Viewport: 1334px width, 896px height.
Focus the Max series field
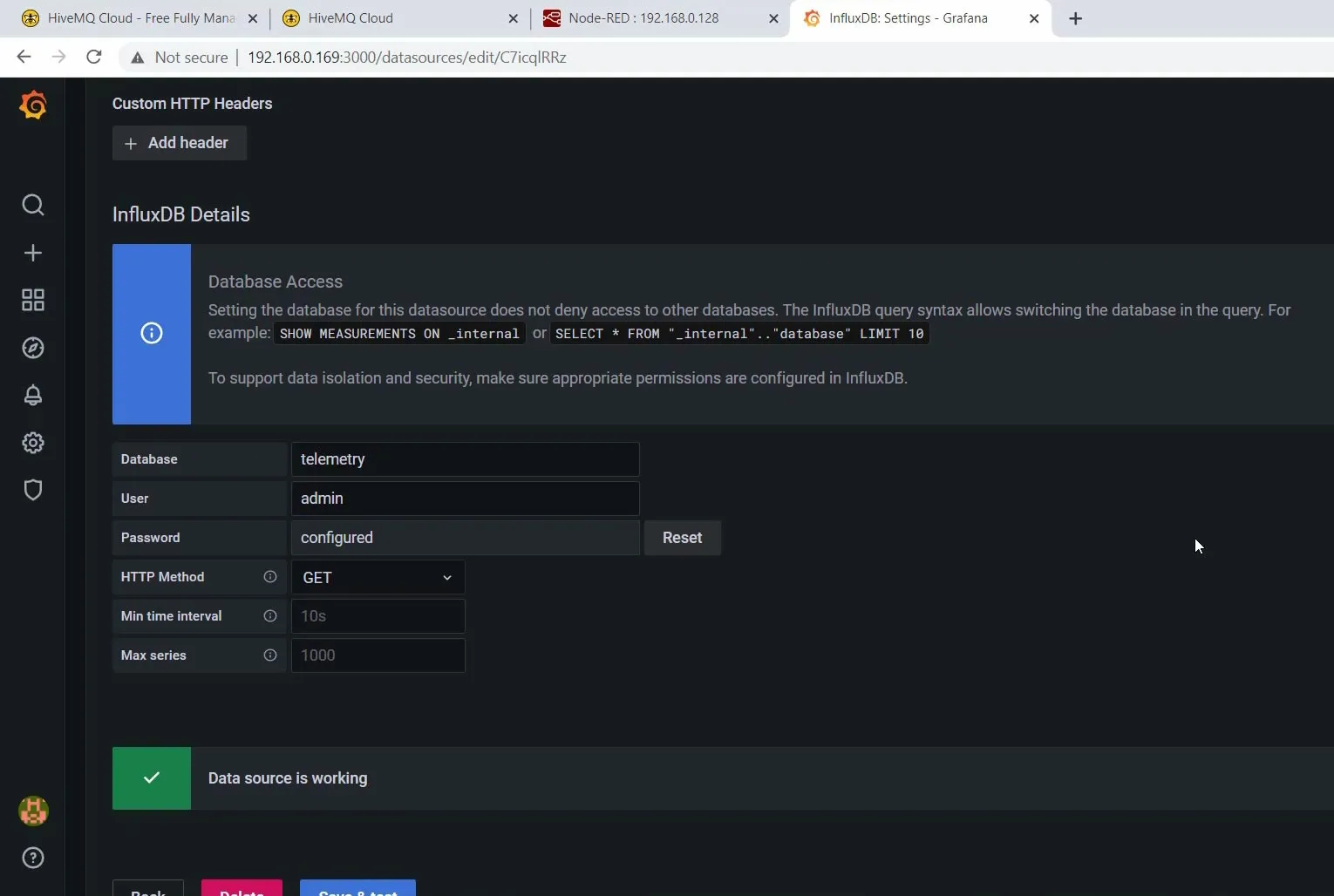click(378, 655)
